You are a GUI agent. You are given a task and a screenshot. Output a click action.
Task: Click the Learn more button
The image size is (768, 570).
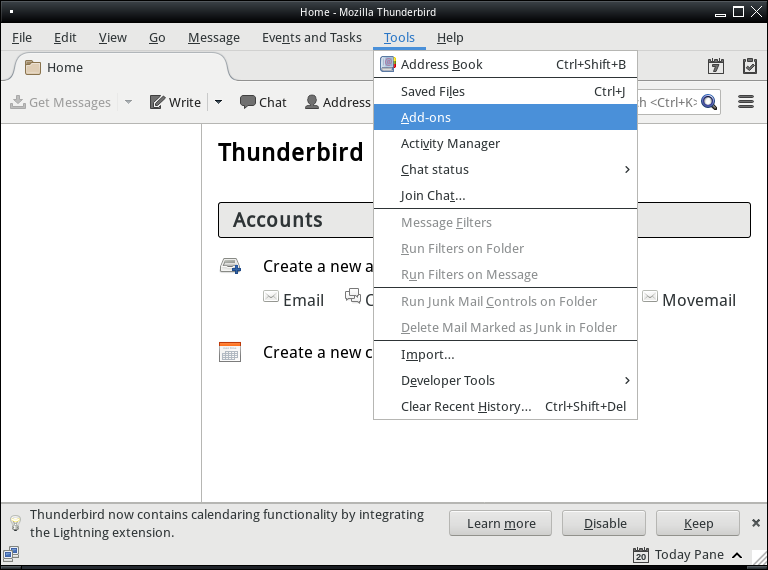(501, 523)
